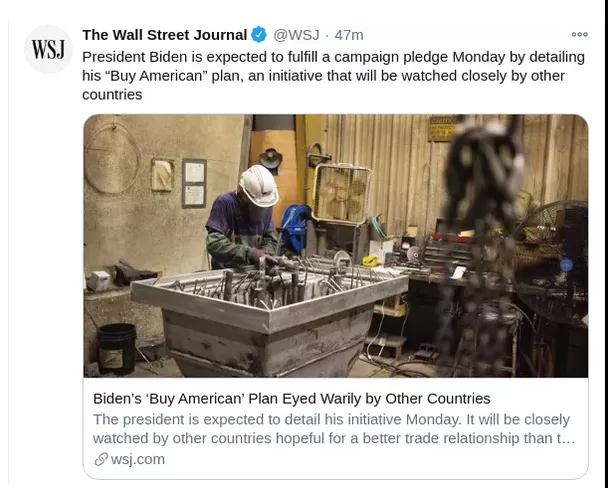Open the three-dot more options menu

click(580, 34)
